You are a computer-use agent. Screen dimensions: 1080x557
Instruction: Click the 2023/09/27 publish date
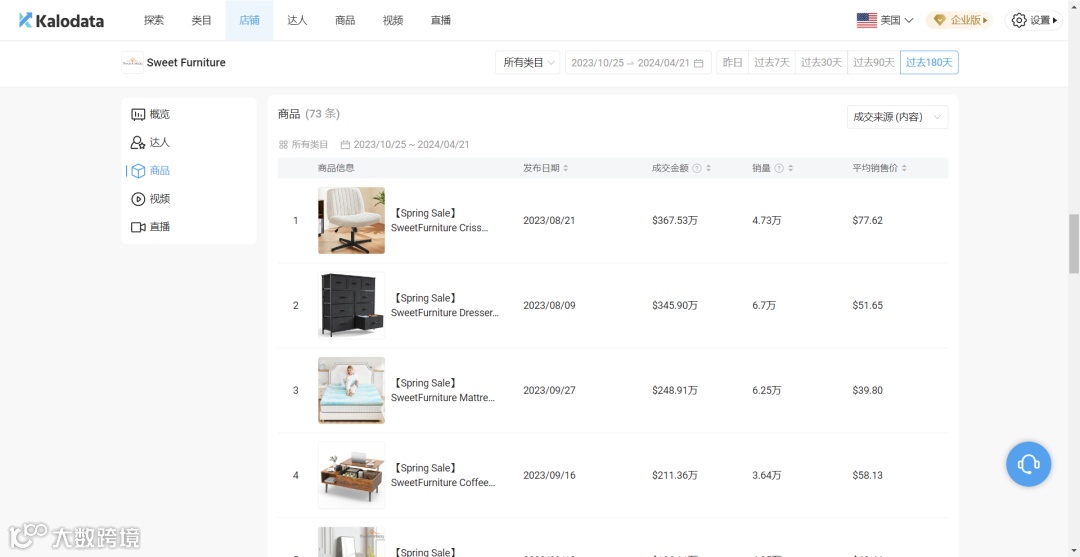pyautogui.click(x=549, y=390)
